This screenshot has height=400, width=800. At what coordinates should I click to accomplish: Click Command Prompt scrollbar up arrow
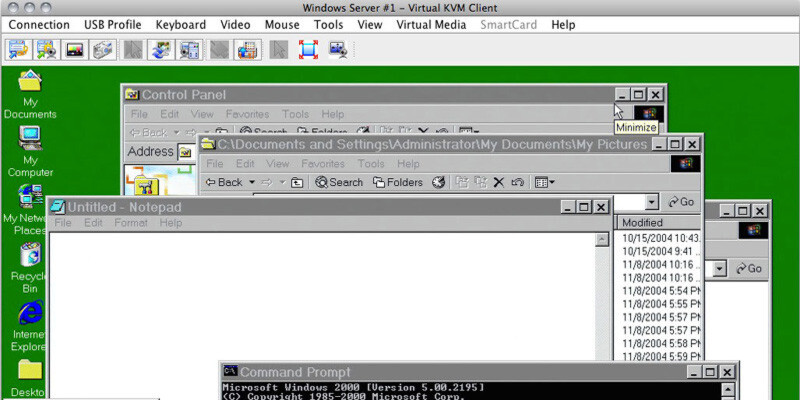[x=728, y=389]
